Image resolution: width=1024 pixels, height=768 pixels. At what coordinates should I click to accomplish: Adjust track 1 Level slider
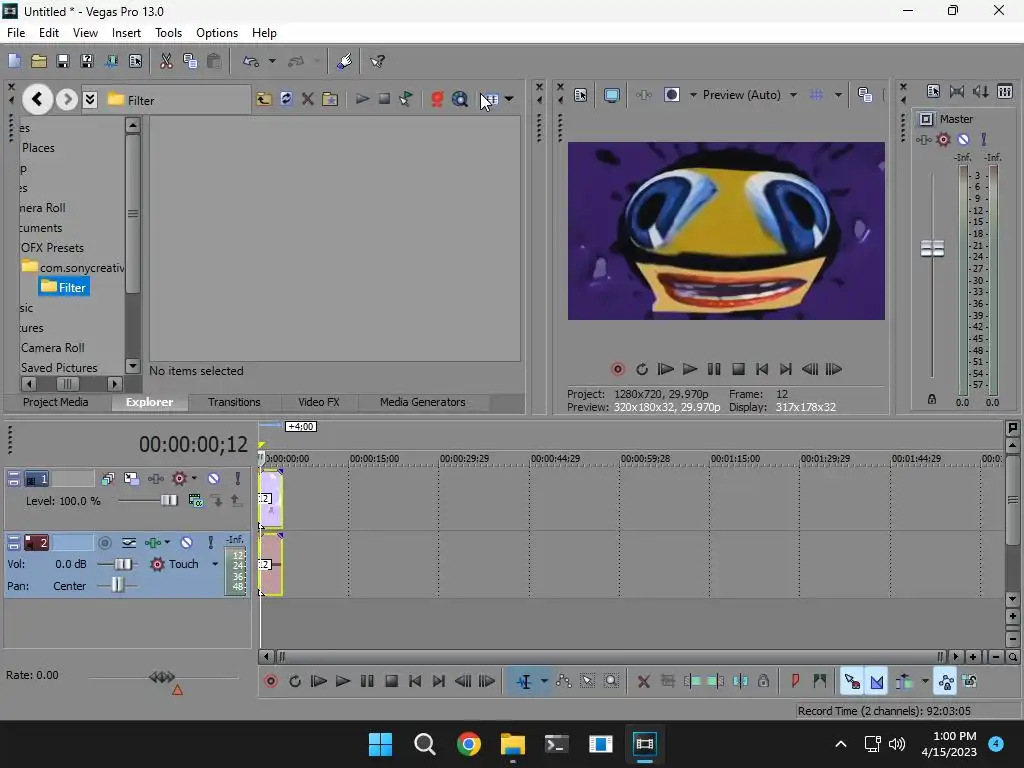(168, 500)
